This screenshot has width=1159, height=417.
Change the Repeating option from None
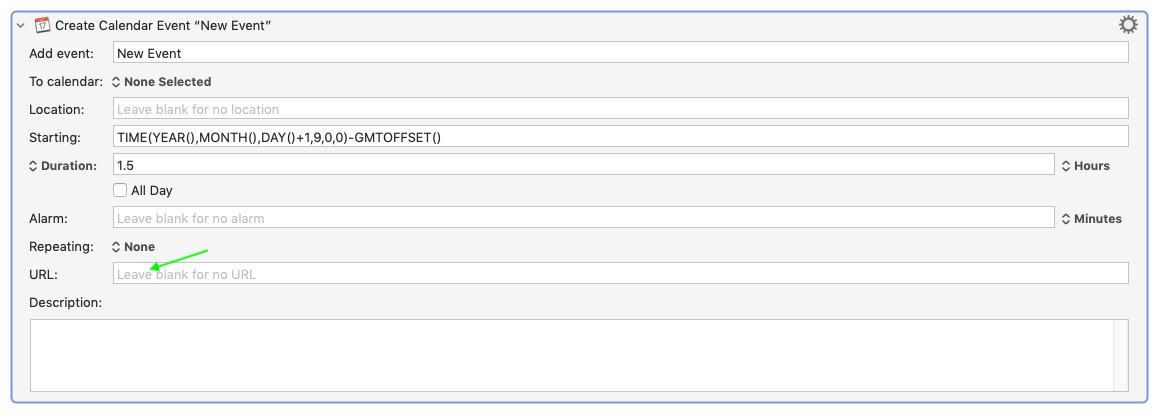(133, 246)
